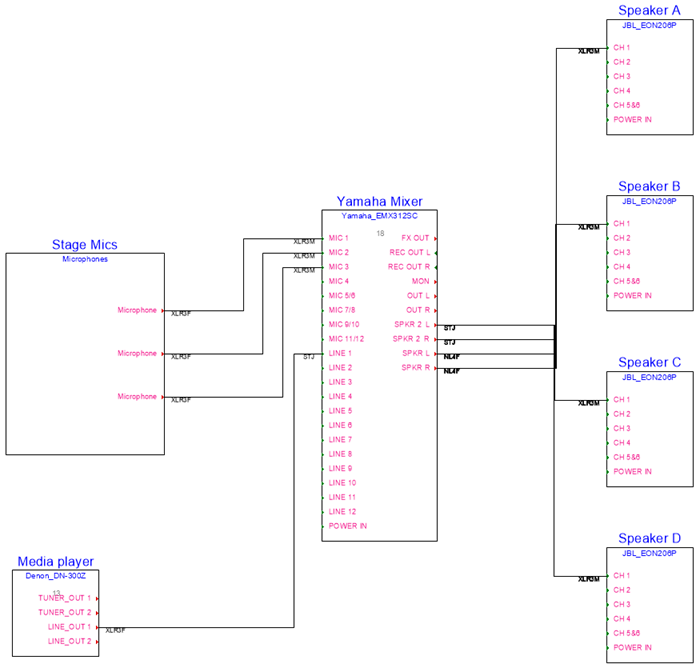Select the MIC 11/12 port

pos(346,338)
